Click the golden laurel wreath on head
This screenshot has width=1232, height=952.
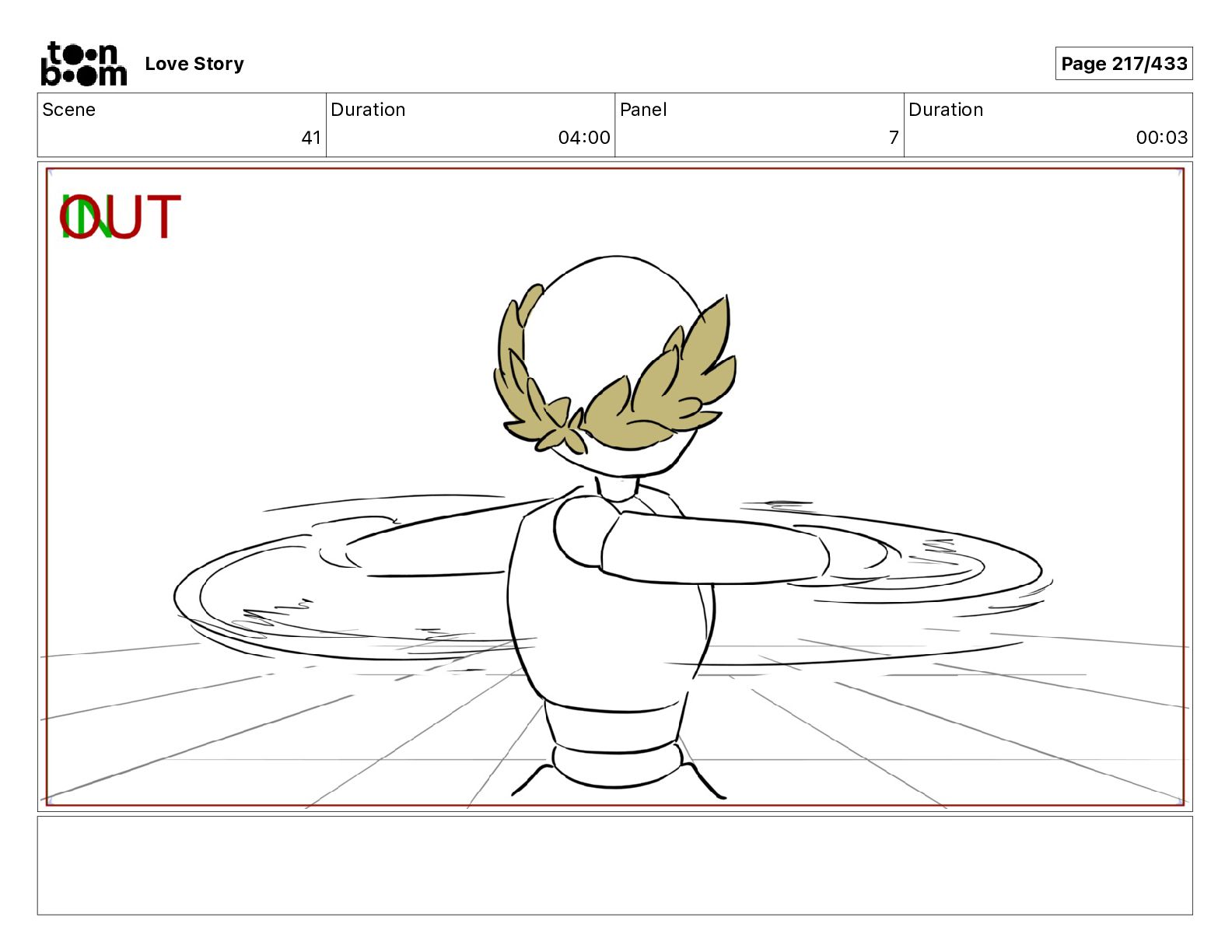[x=614, y=373]
